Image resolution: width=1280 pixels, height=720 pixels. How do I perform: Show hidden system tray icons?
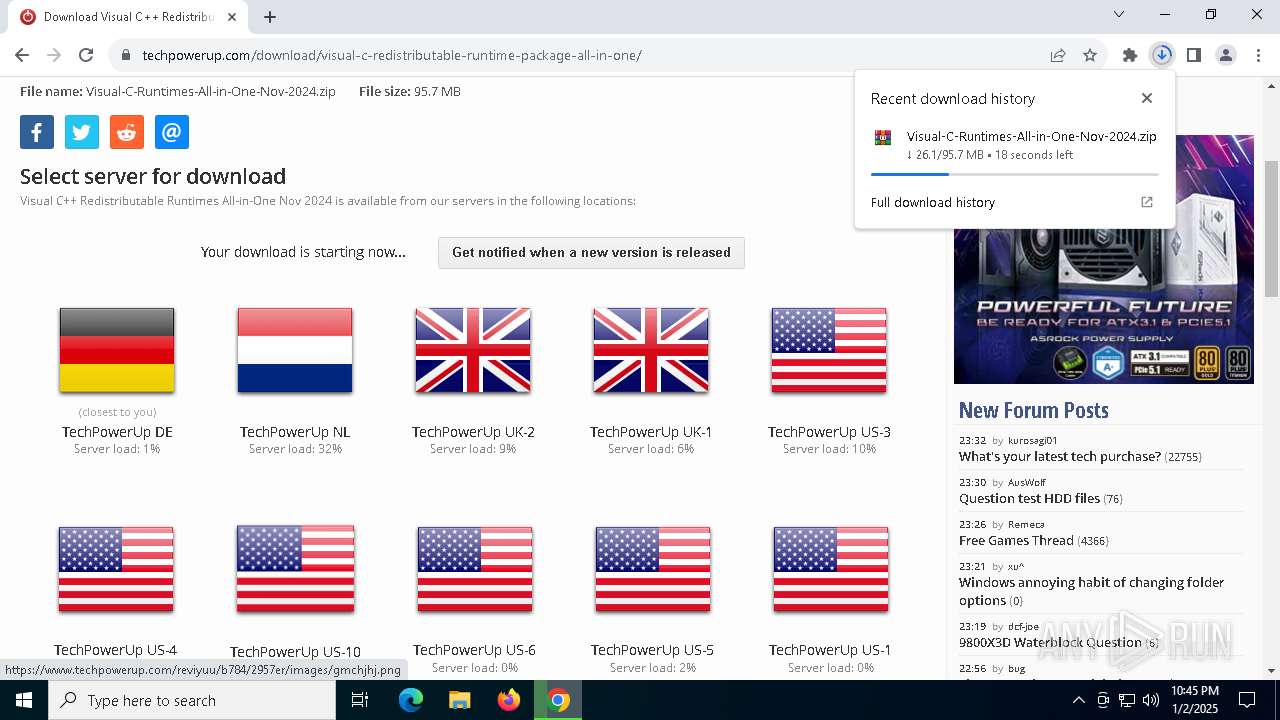pyautogui.click(x=1078, y=700)
